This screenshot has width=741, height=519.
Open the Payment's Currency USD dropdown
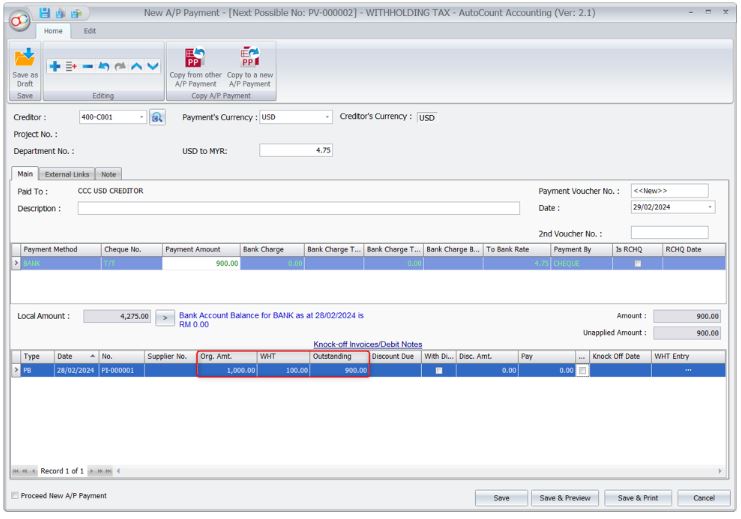(x=327, y=117)
